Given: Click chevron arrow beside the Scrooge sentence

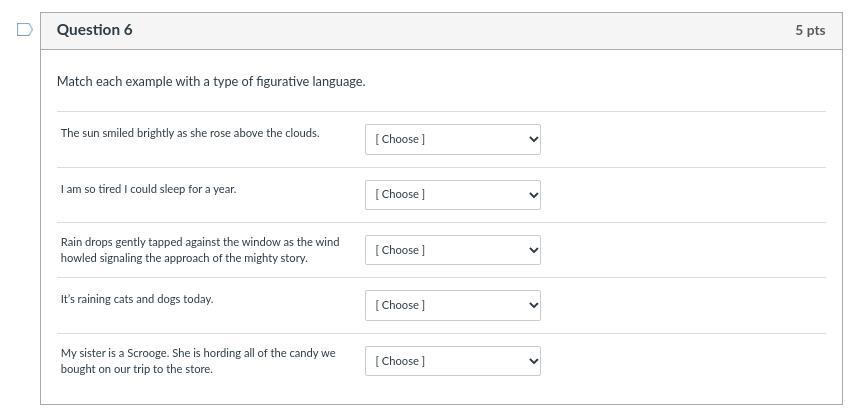Looking at the screenshot, I should 533,362.
